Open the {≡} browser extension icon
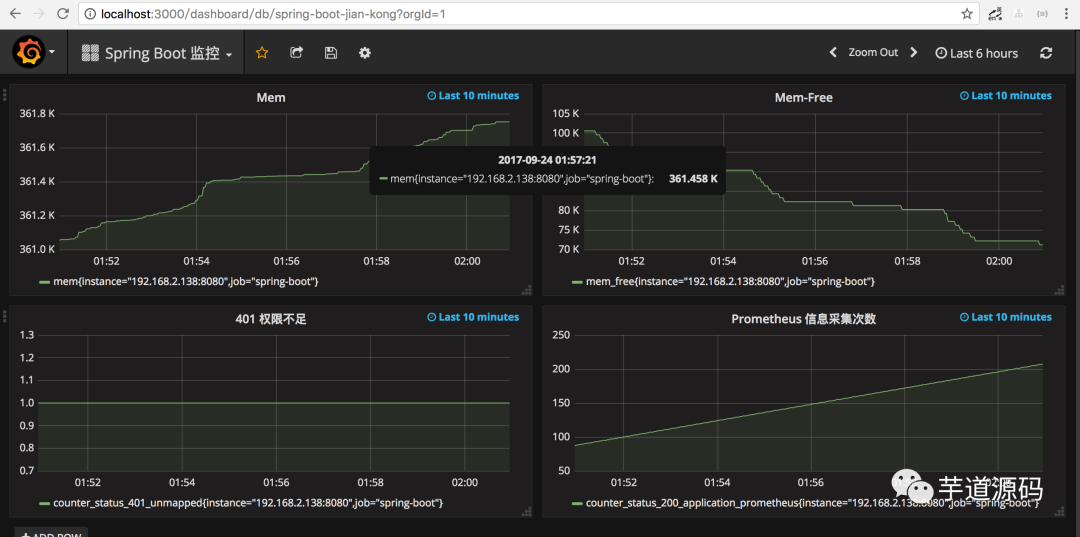This screenshot has width=1080, height=537. (x=1043, y=14)
